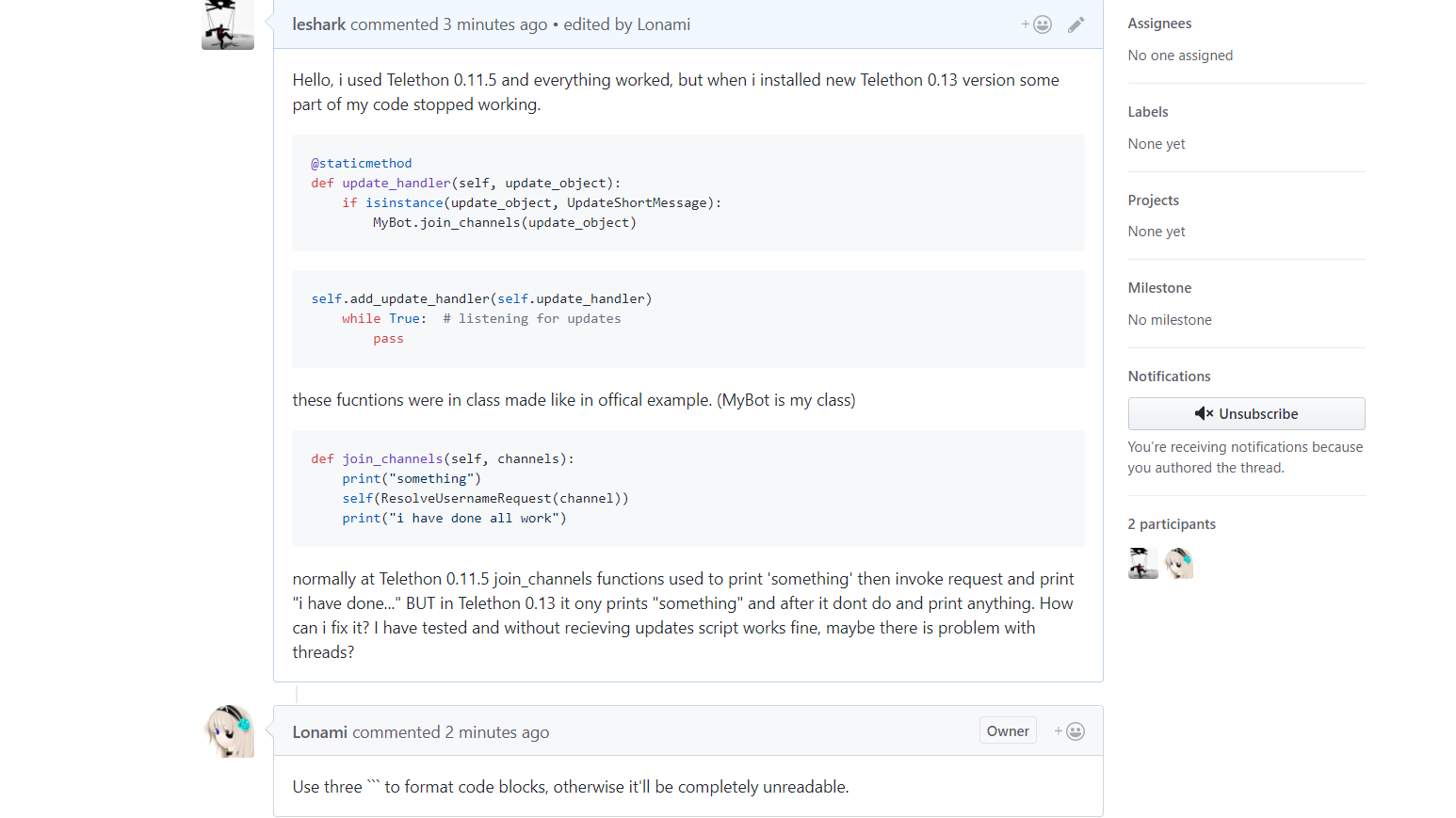Viewport: 1456px width, 818px height.
Task: Add an emoji reaction to leshark's comment
Action: 1034,24
